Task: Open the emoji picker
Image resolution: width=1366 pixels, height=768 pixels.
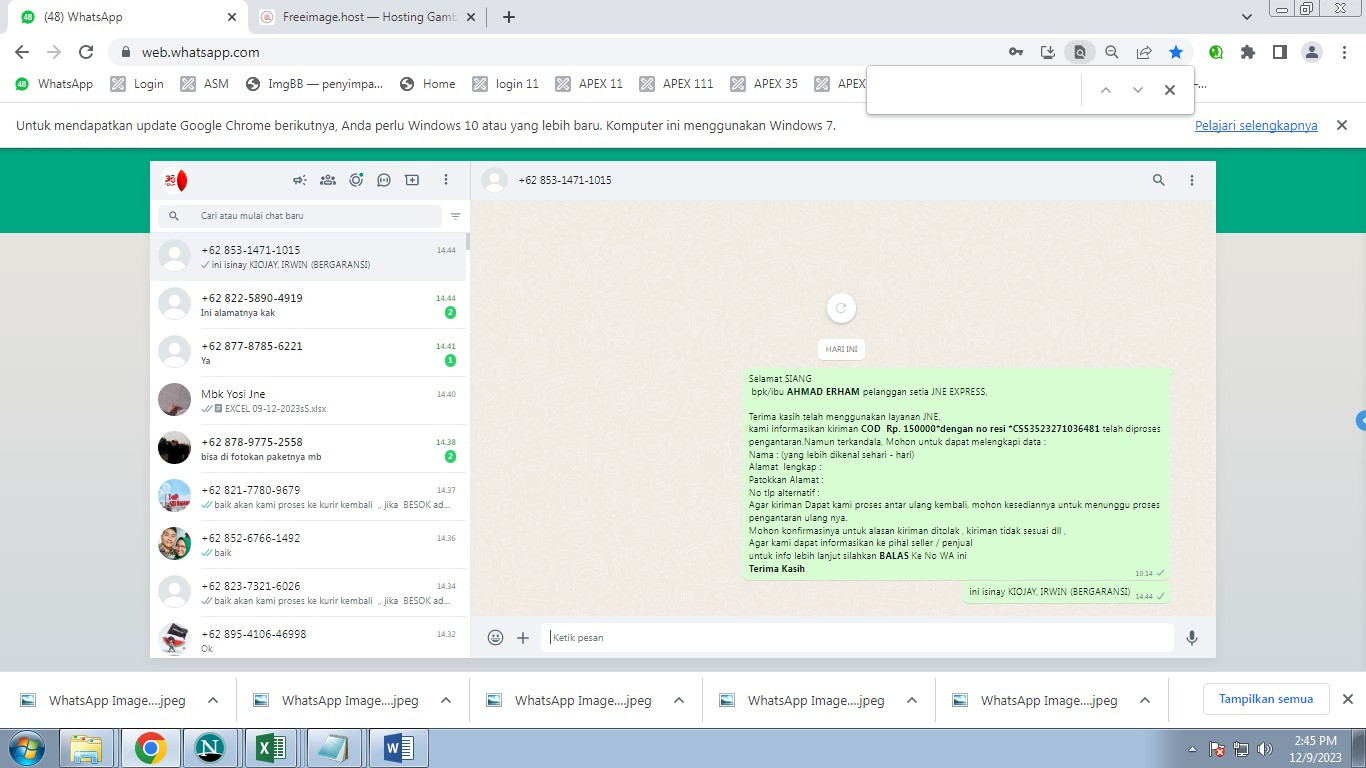Action: coord(495,637)
